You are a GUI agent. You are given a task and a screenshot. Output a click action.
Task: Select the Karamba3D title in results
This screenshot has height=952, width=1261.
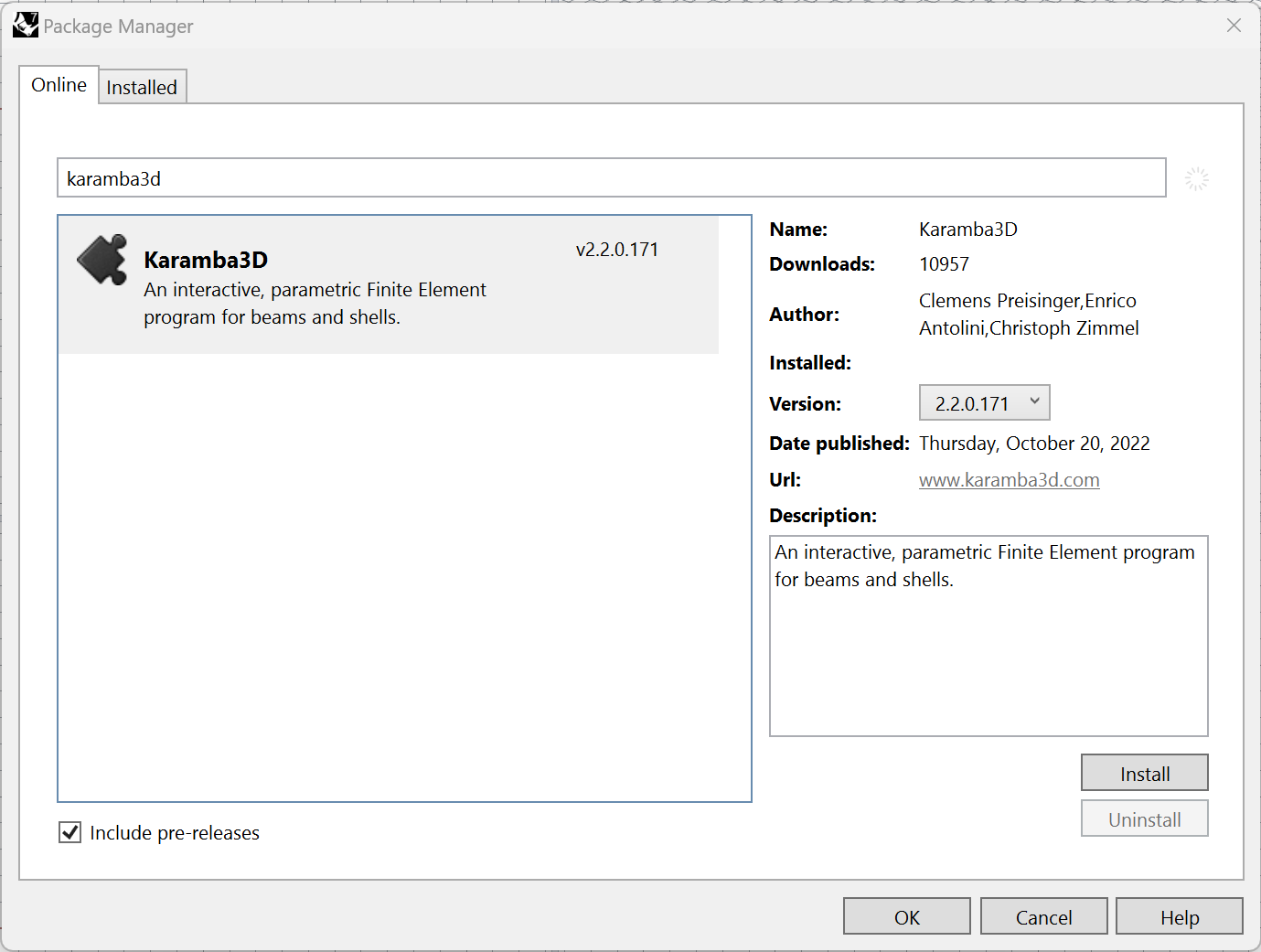click(206, 261)
